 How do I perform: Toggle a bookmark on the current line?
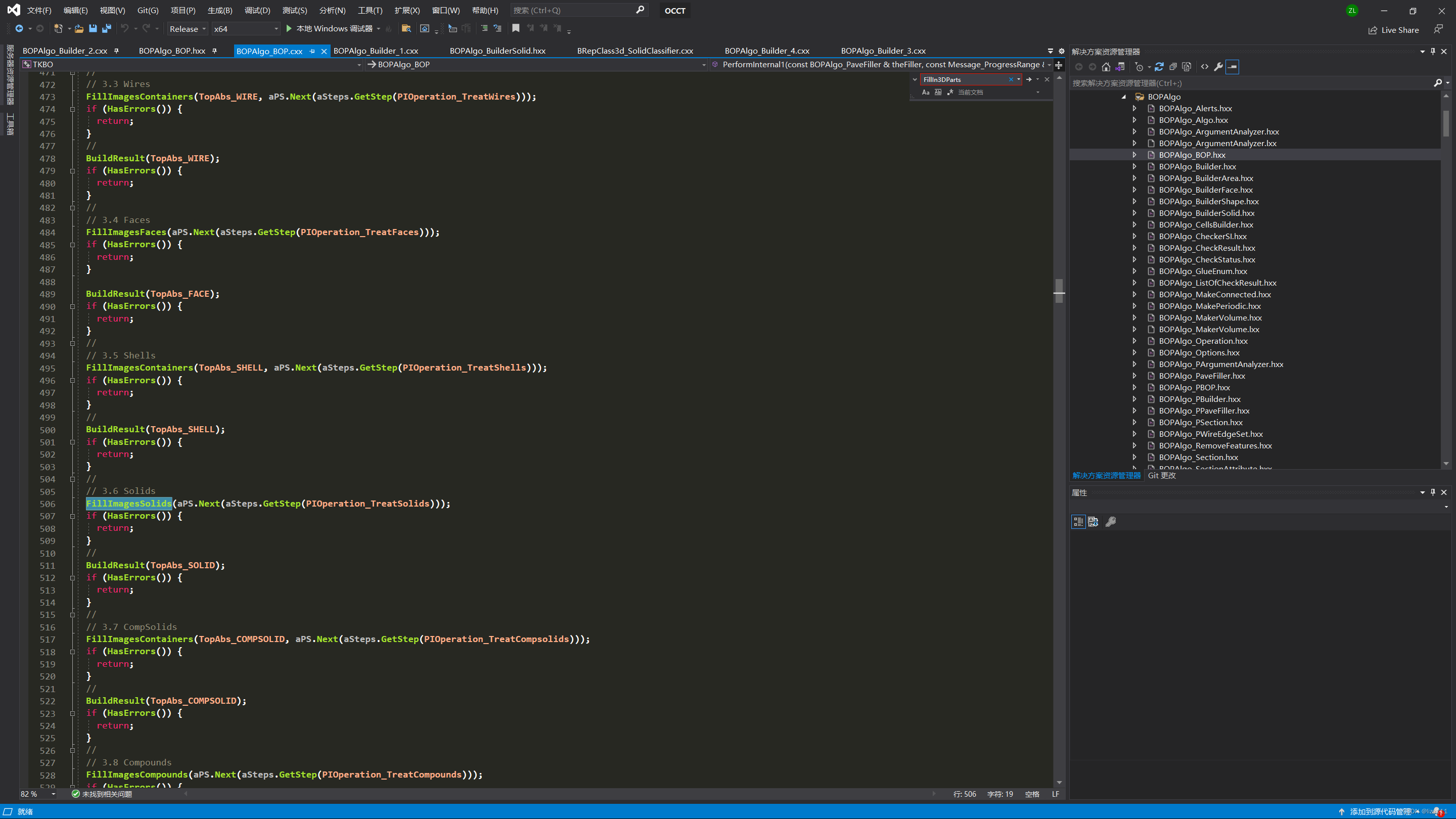click(516, 28)
